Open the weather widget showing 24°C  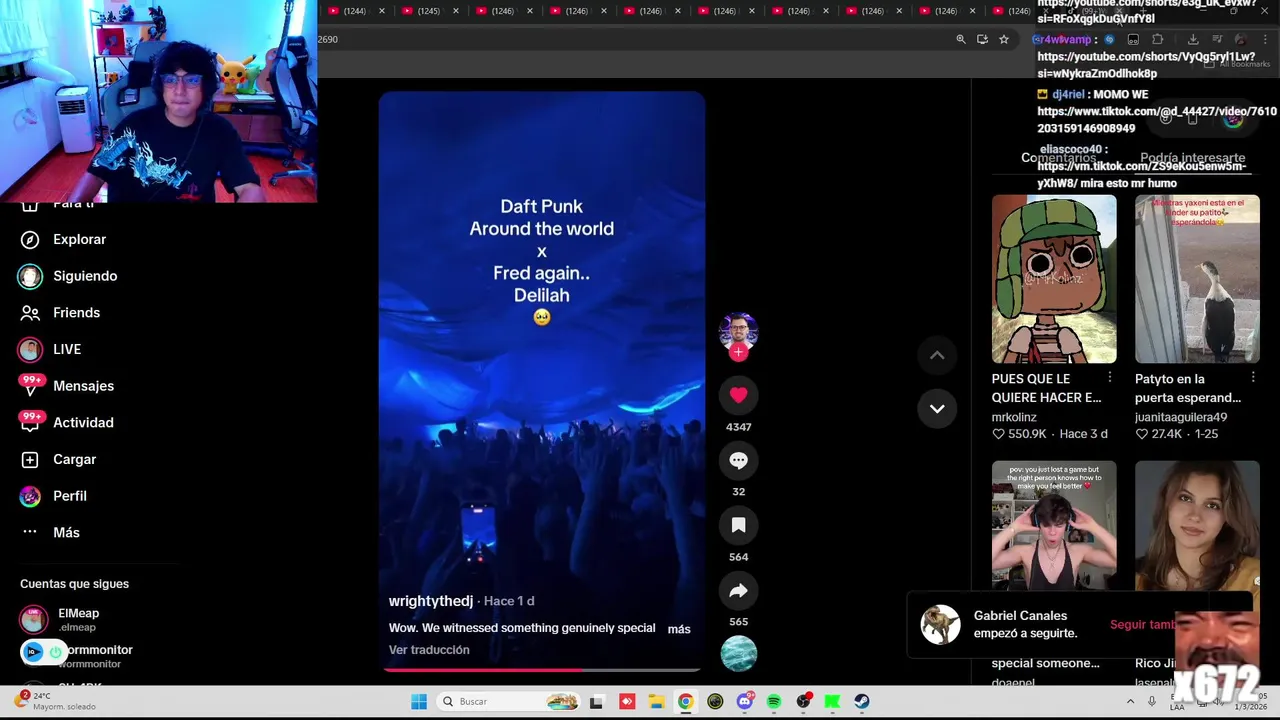point(55,701)
